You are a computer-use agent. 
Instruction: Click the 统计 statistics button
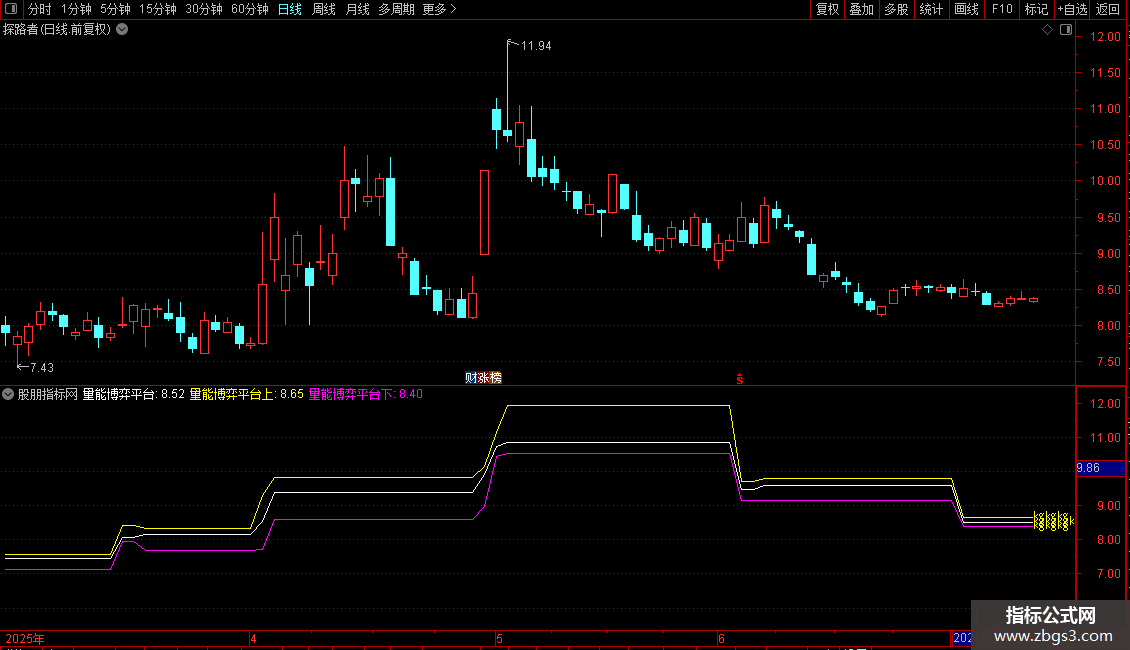pos(931,9)
